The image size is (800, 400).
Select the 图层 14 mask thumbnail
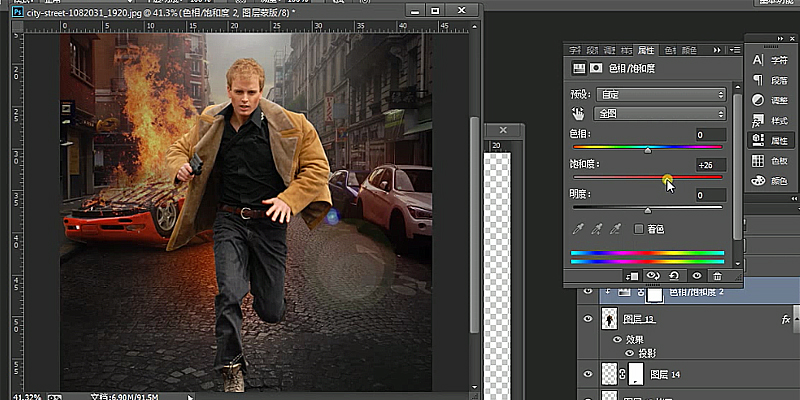(635, 374)
